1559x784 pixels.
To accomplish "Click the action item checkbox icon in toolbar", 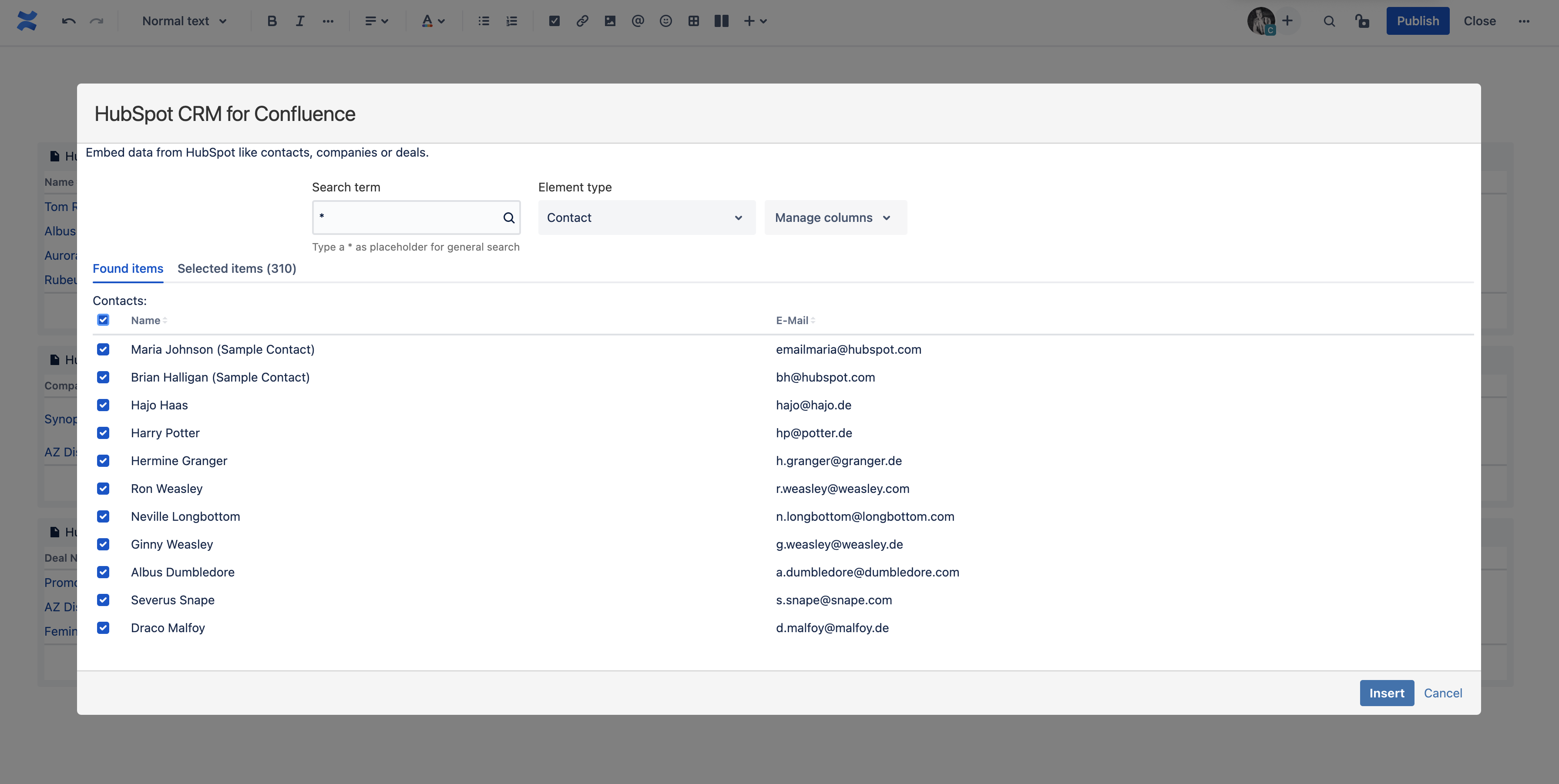I will 554,21.
